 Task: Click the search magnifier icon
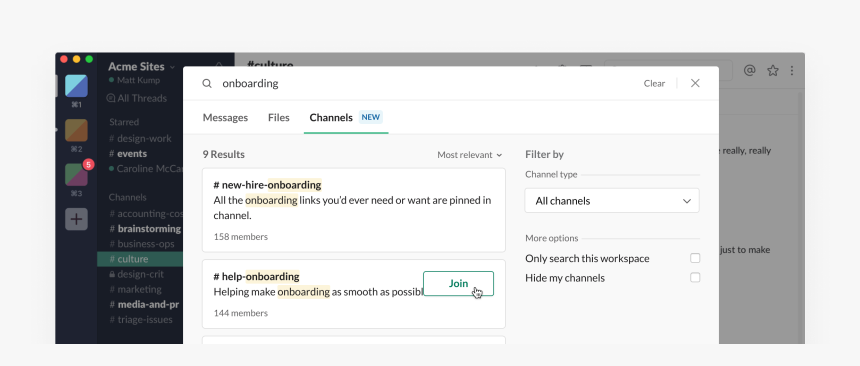pos(207,83)
